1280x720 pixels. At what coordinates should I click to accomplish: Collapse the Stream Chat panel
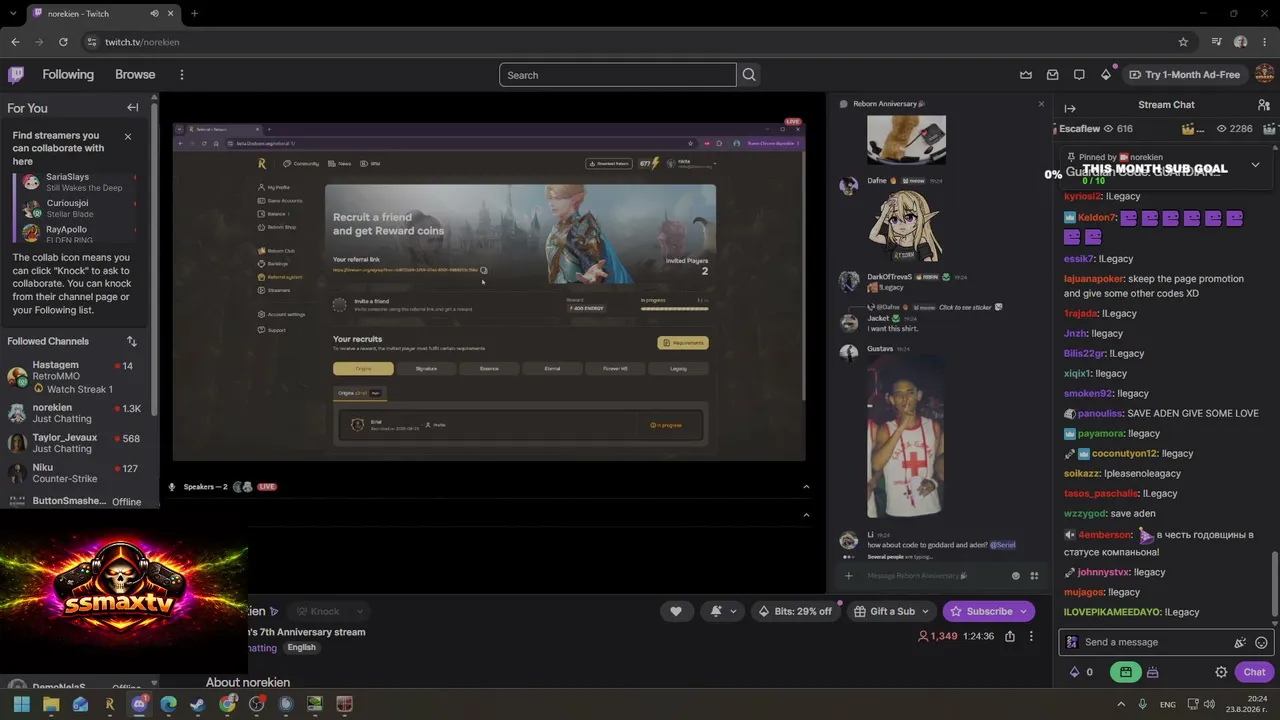pyautogui.click(x=1070, y=108)
